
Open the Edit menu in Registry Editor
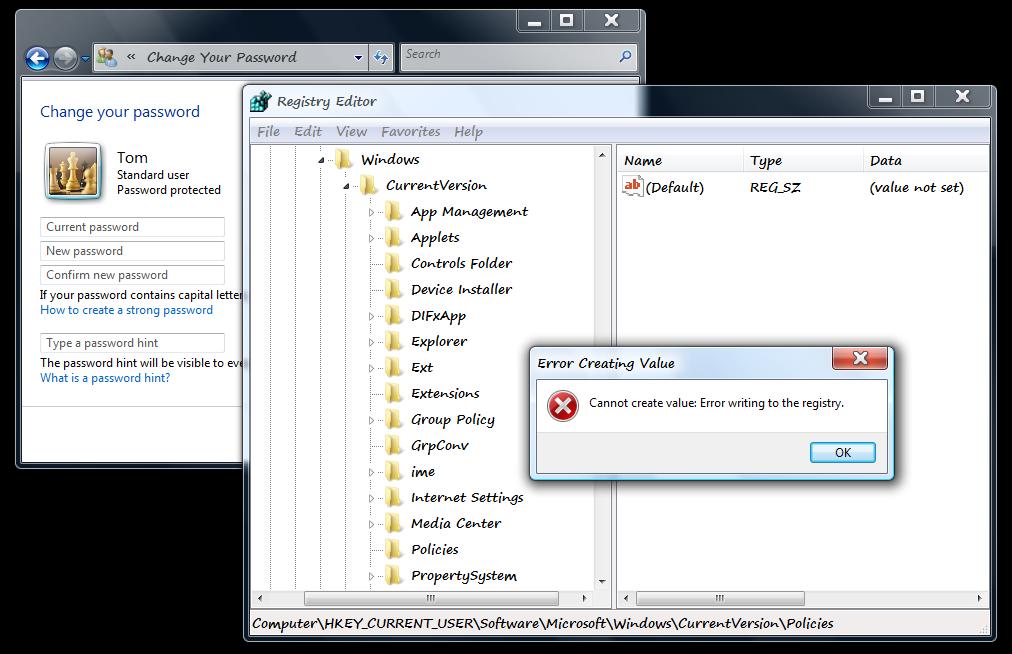coord(308,132)
